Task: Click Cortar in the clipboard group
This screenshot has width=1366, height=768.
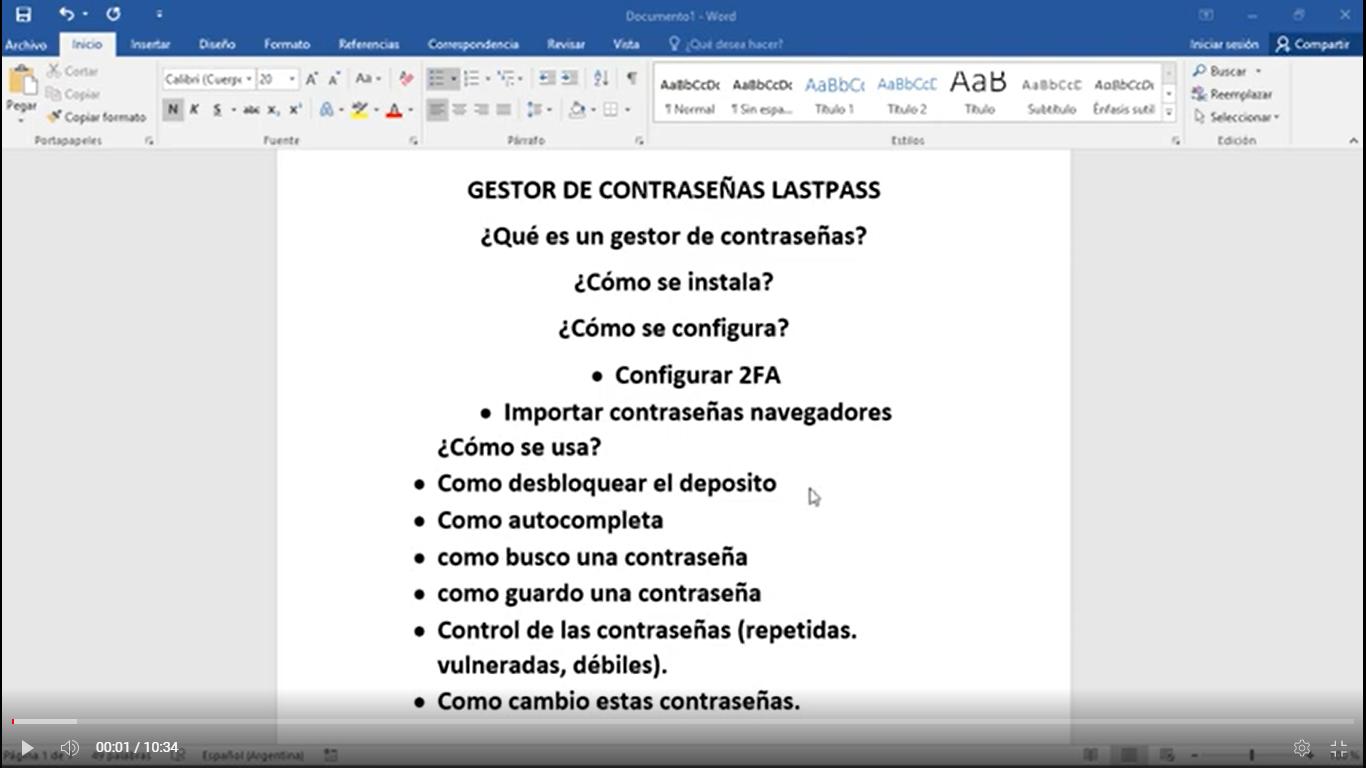Action: tap(72, 71)
